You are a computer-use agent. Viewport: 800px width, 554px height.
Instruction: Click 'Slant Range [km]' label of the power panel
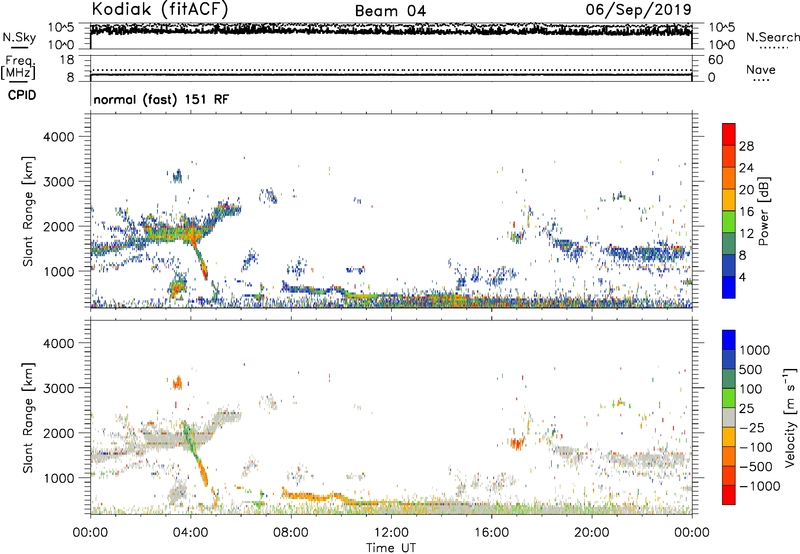(x=28, y=211)
